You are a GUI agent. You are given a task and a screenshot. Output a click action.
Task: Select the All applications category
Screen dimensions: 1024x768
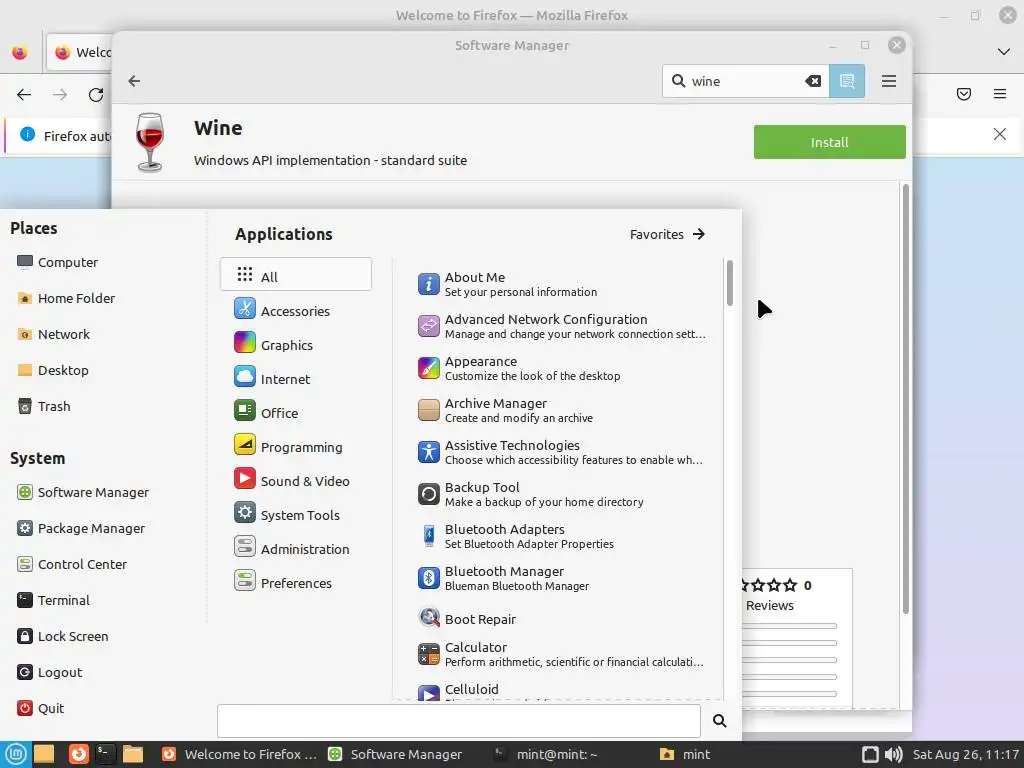(x=296, y=274)
